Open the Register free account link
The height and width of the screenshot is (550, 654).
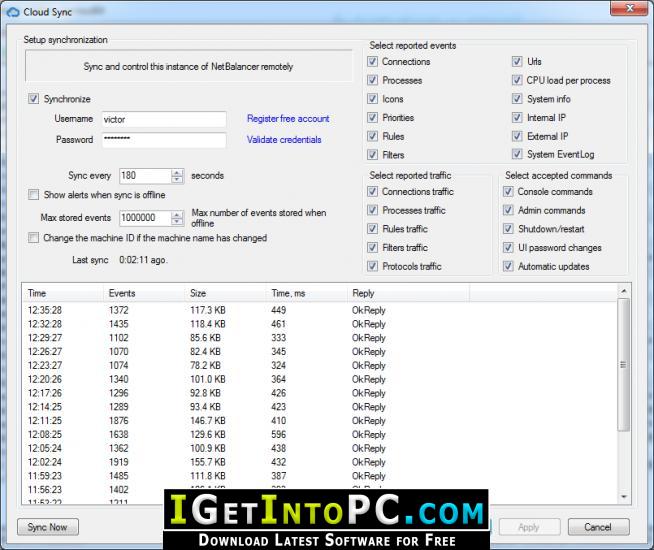pos(288,119)
